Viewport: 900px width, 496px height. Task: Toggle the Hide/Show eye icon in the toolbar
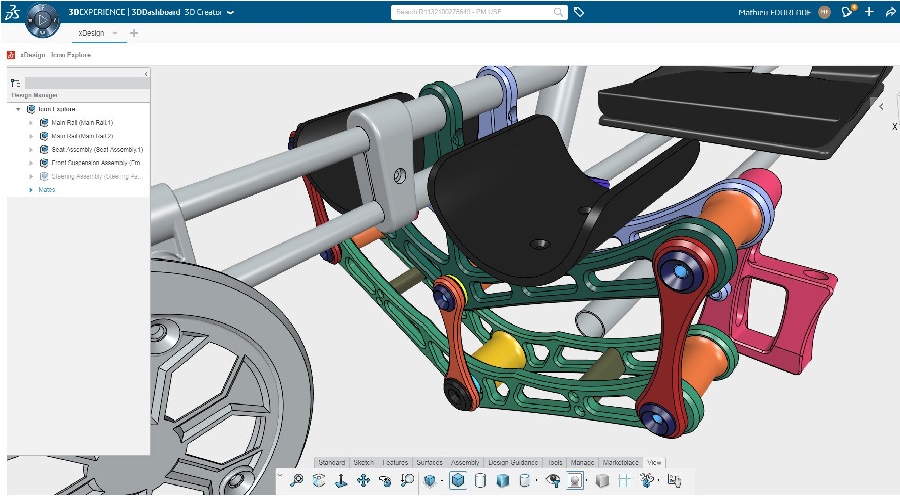point(553,481)
